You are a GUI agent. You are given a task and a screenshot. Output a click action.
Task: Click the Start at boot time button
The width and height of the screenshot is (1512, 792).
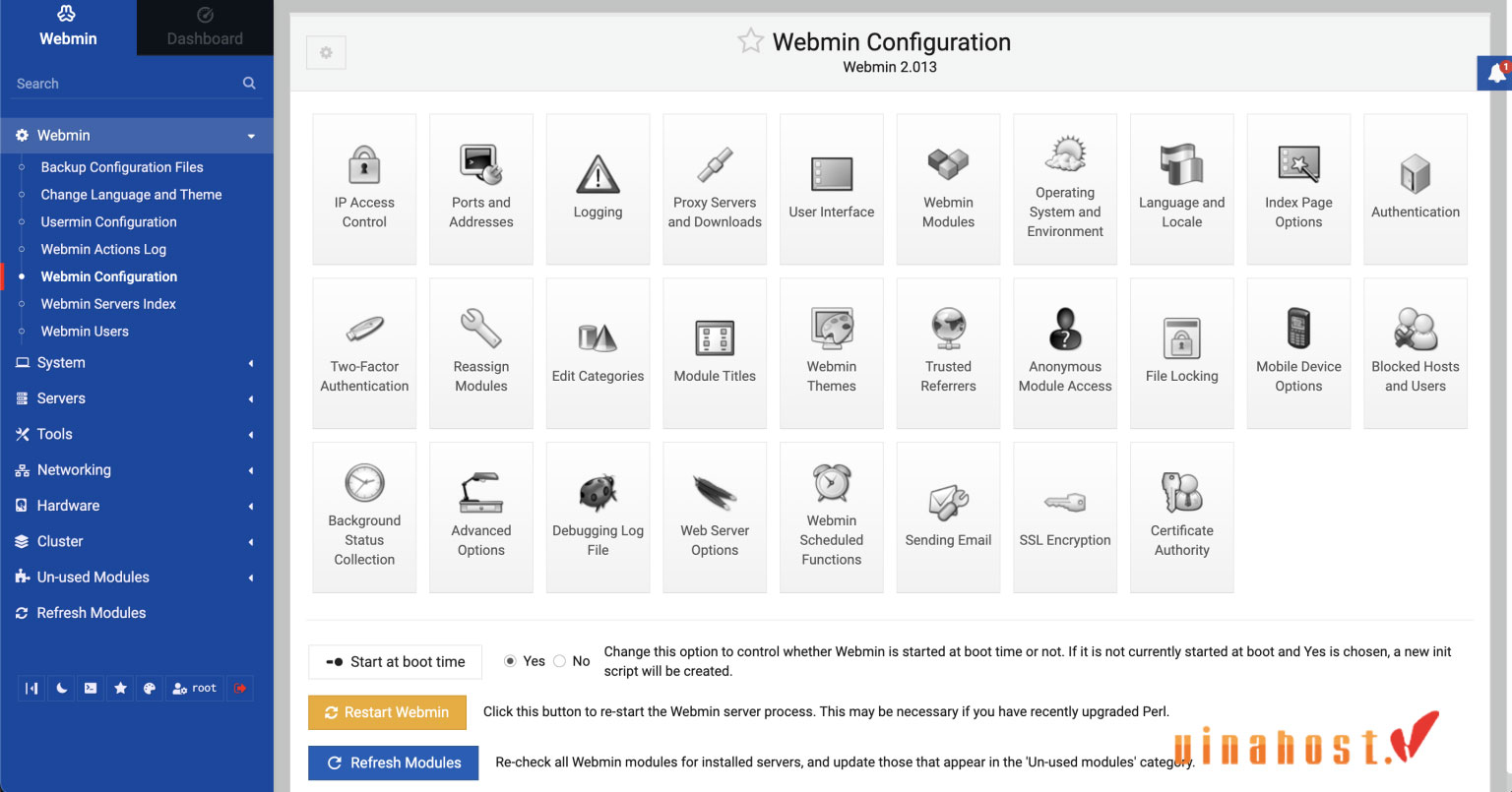[x=396, y=662]
